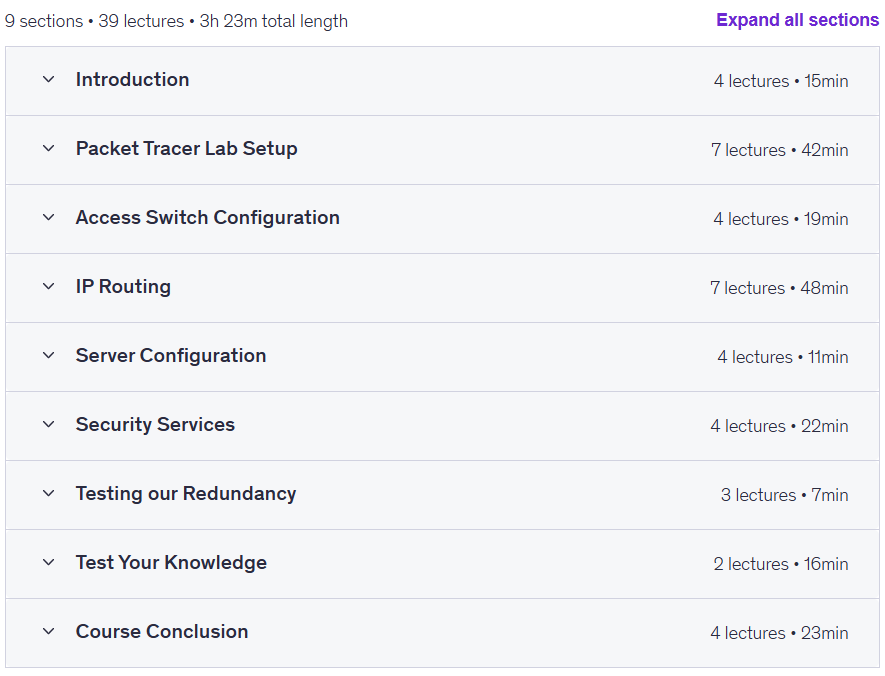Open the IP Routing chevron arrow
Image resolution: width=885 pixels, height=676 pixels.
[48, 287]
